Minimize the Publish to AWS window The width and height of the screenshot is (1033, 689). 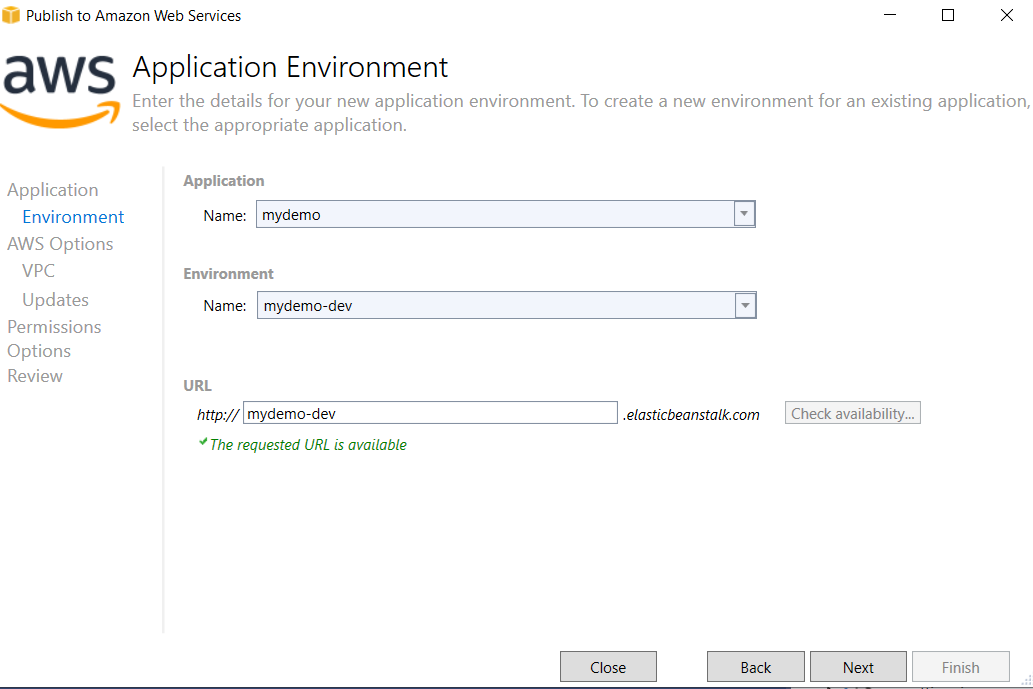coord(890,15)
